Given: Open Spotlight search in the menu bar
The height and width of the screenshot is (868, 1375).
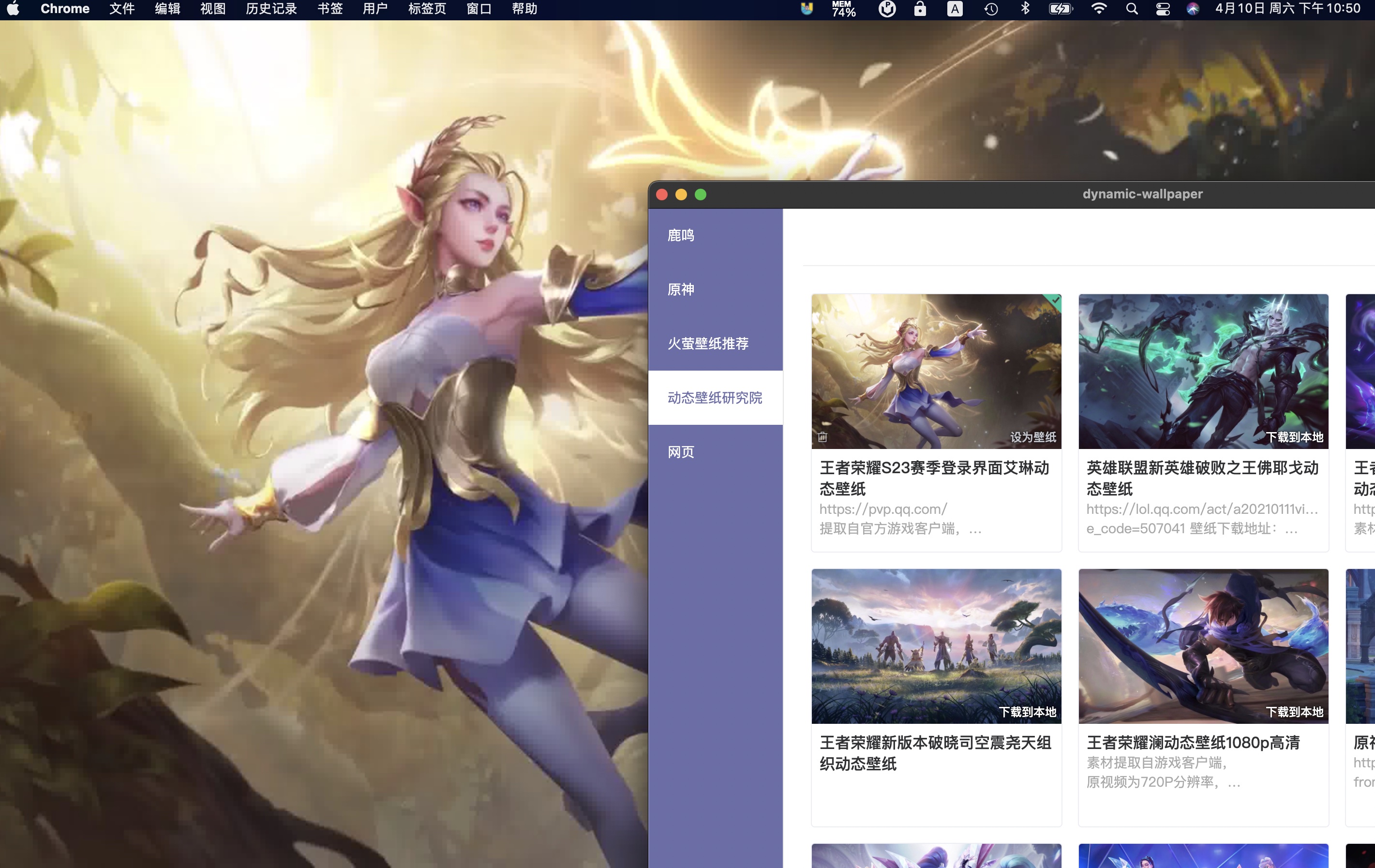Looking at the screenshot, I should coord(1132,9).
